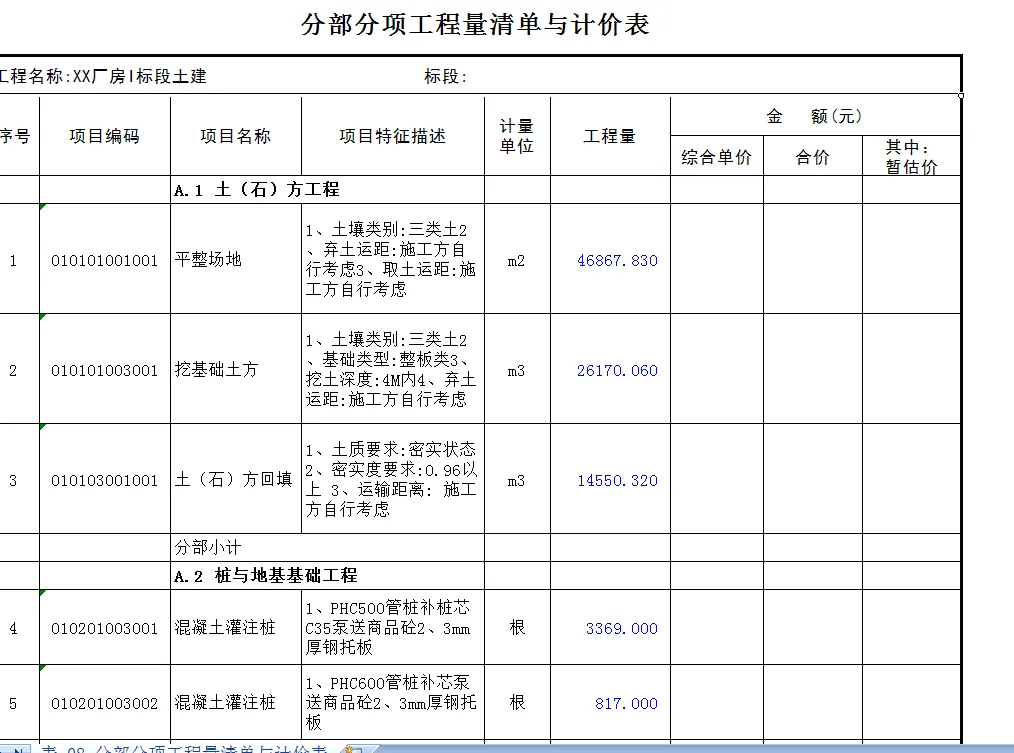1014x753 pixels.
Task: Select the 计量单位 column header
Action: click(517, 136)
